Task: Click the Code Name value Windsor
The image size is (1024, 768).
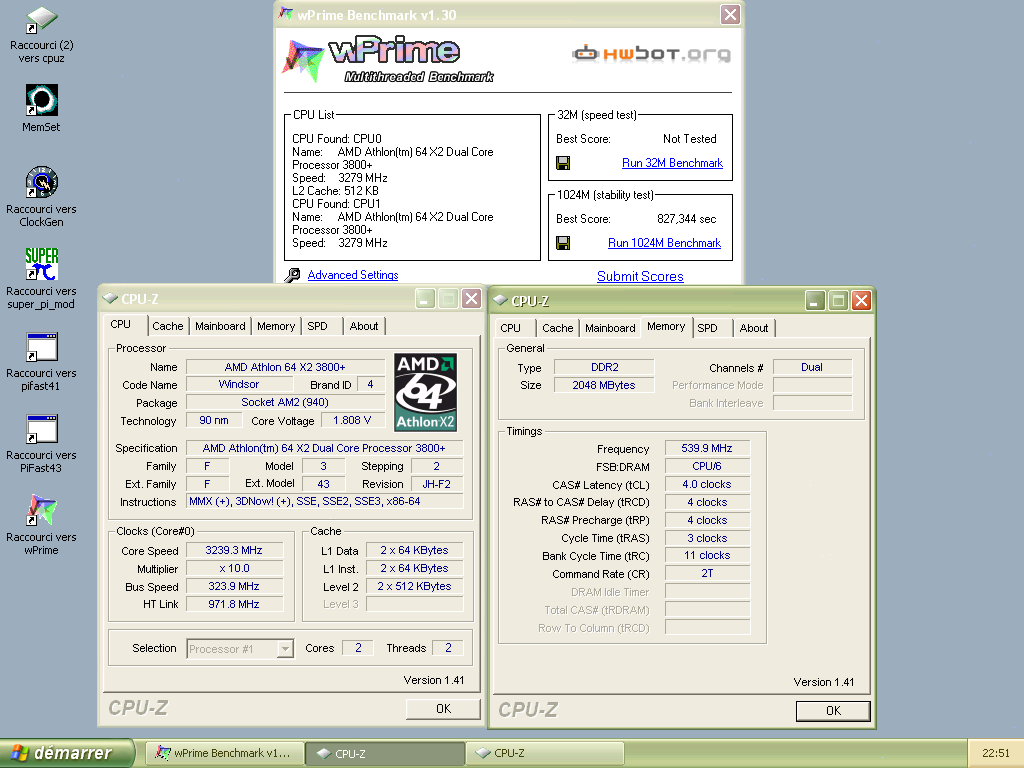Action: (x=239, y=385)
